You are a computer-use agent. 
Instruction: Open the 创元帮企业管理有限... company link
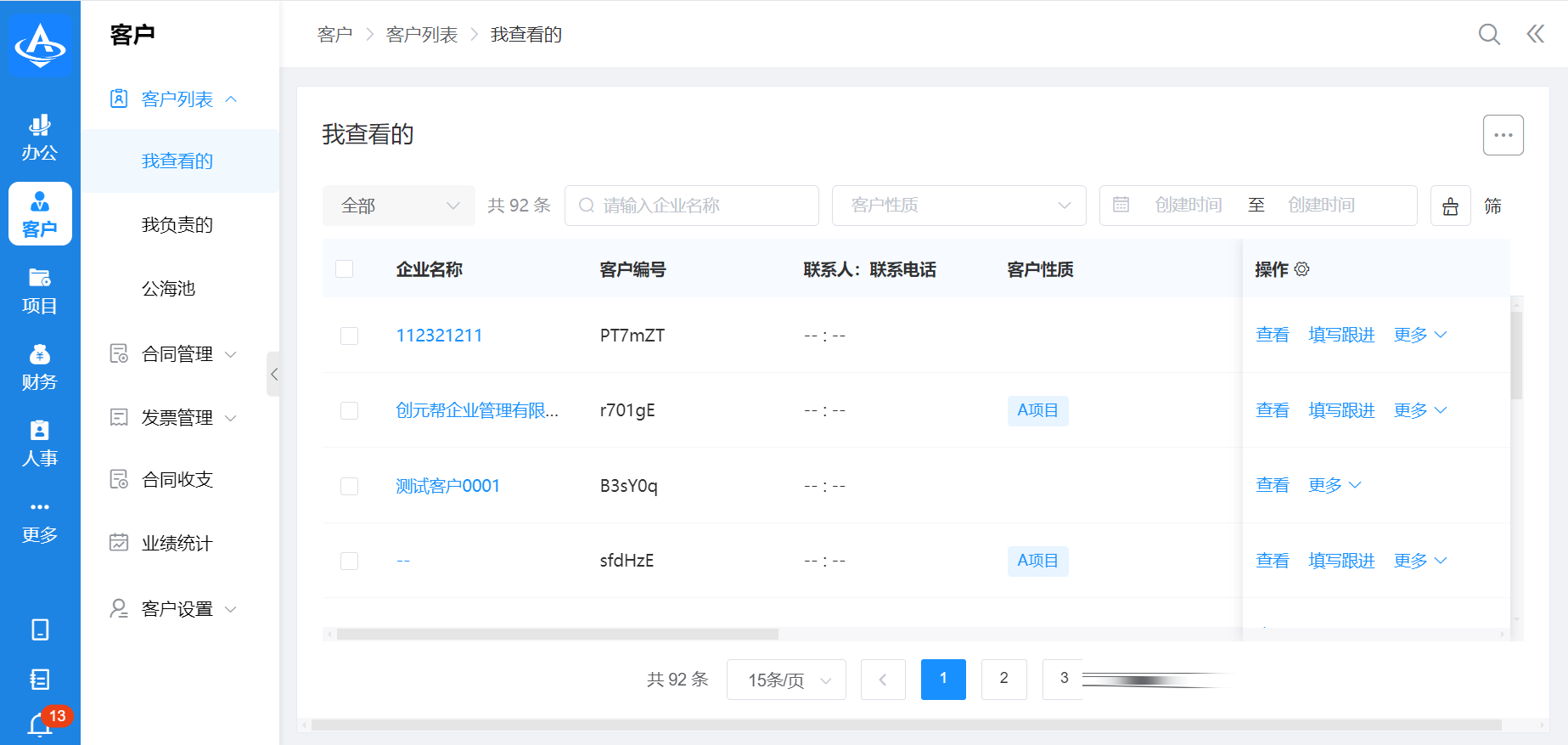[477, 410]
